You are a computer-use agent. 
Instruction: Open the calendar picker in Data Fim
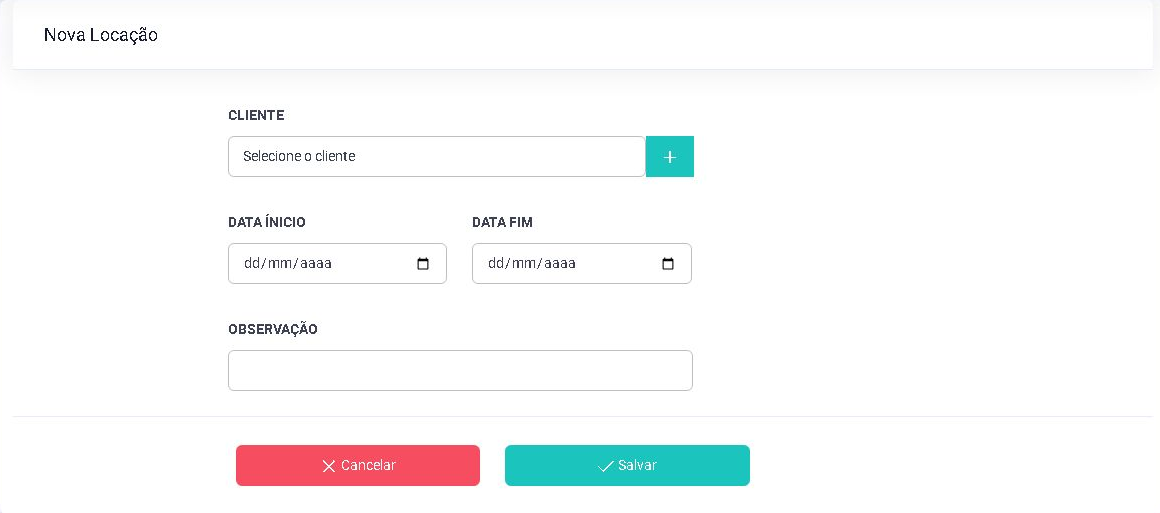667,264
